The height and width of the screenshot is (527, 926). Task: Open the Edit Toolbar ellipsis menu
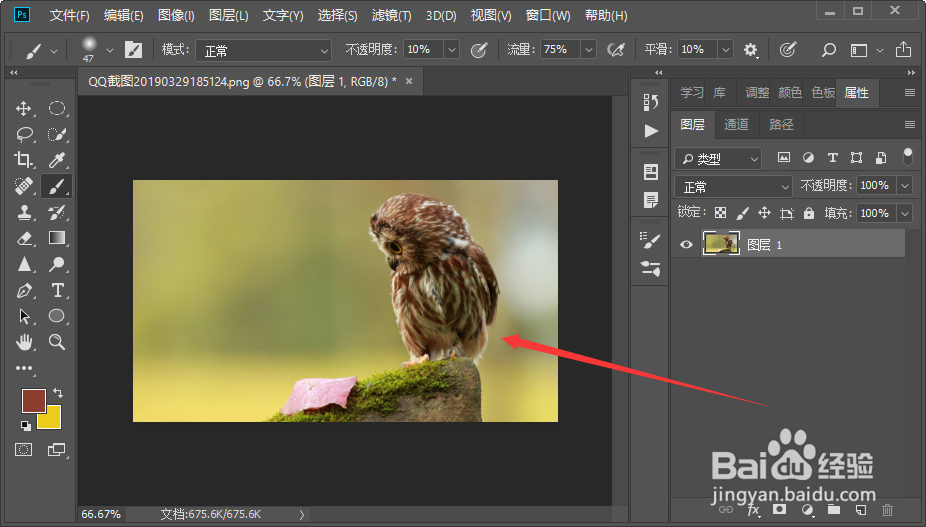[x=24, y=368]
